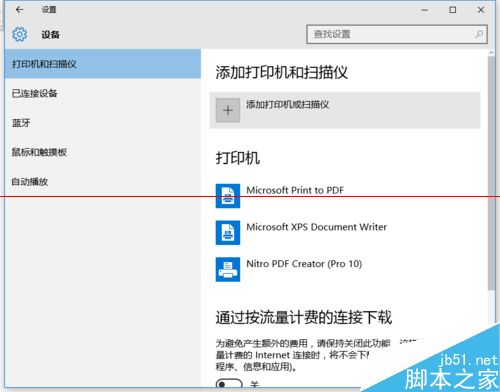Close the Settings window

click(481, 10)
